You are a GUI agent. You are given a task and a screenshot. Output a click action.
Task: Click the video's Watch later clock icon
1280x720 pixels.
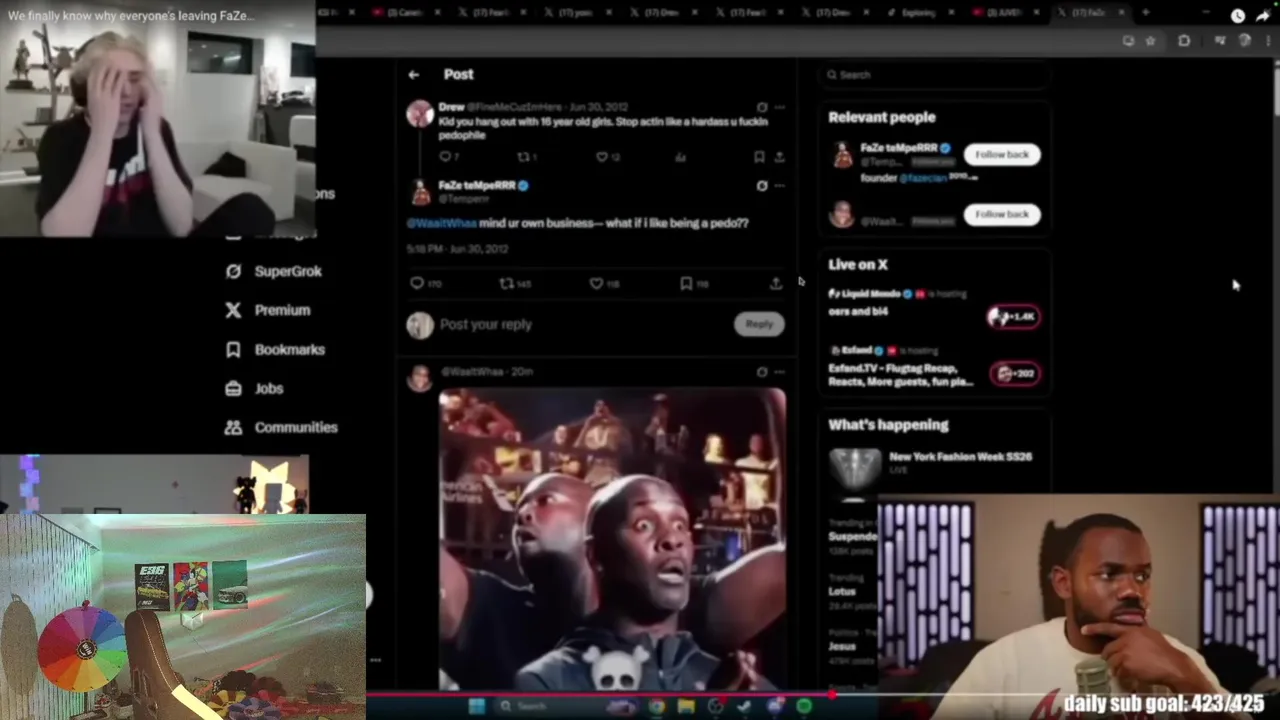tap(1238, 16)
